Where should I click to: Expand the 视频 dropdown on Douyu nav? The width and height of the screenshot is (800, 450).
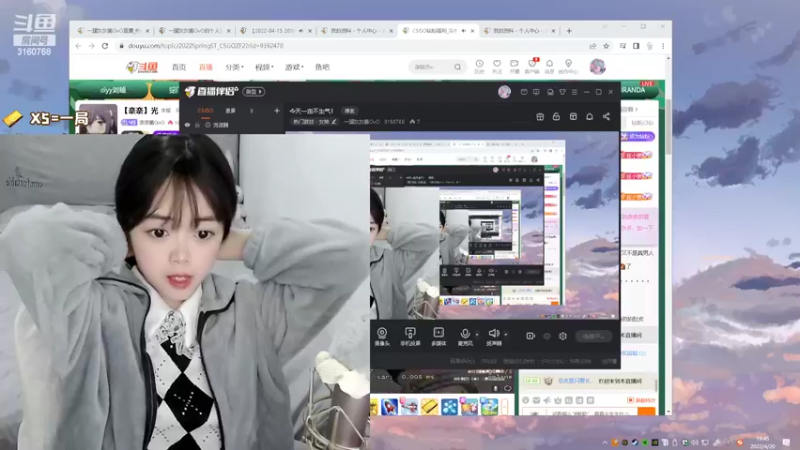[x=264, y=67]
